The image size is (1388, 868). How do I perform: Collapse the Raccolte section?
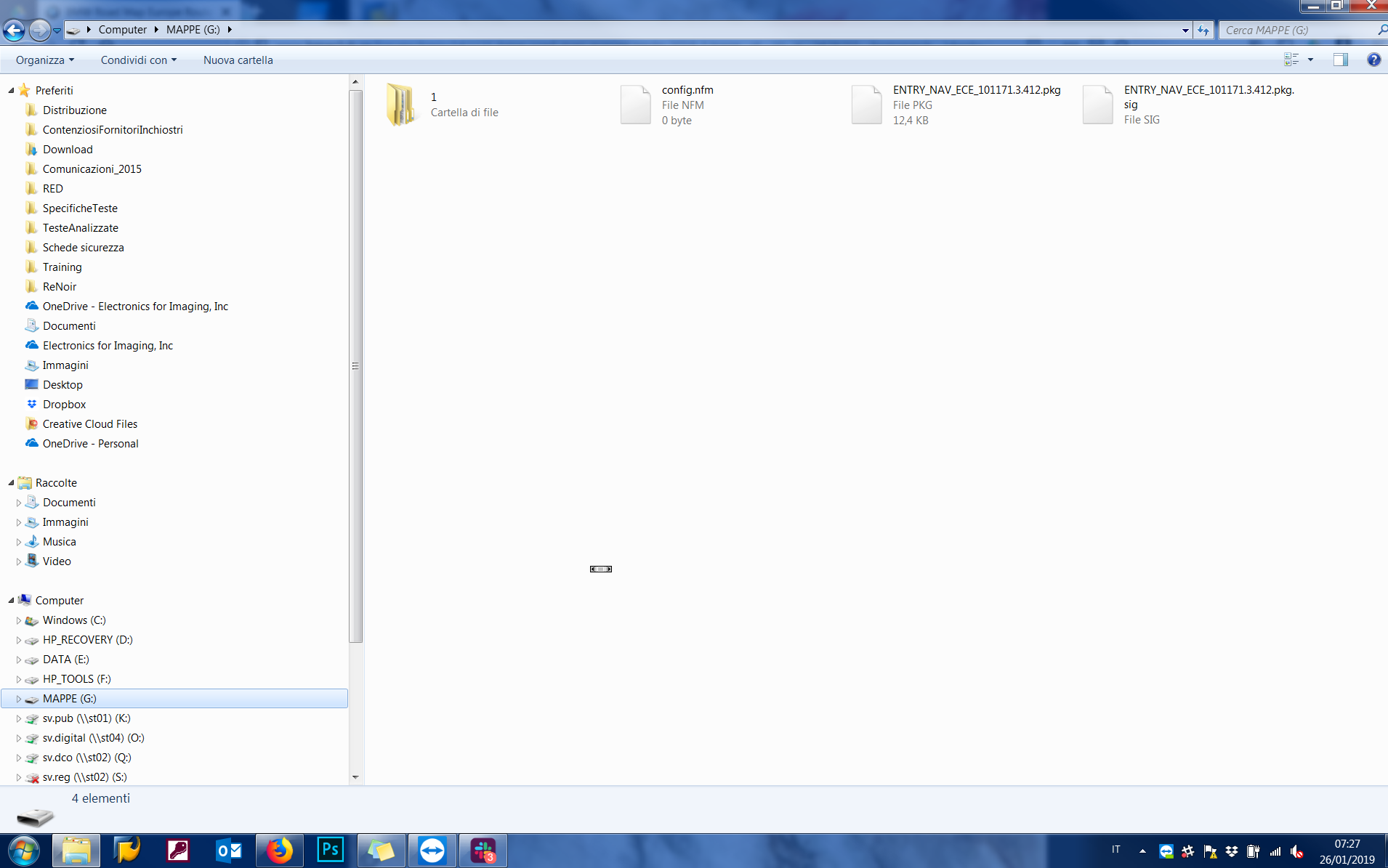pyautogui.click(x=11, y=483)
